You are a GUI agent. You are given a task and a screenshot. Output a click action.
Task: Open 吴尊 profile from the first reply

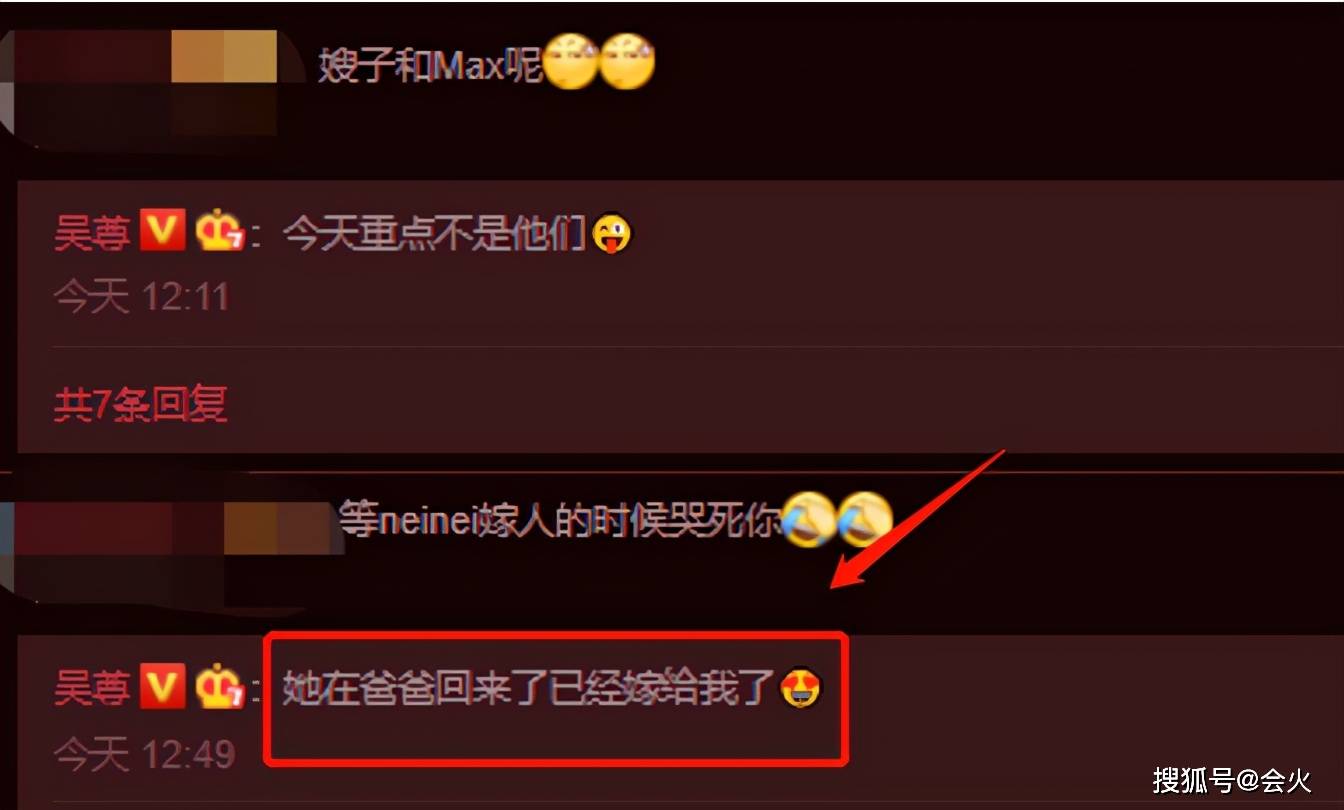click(x=92, y=234)
